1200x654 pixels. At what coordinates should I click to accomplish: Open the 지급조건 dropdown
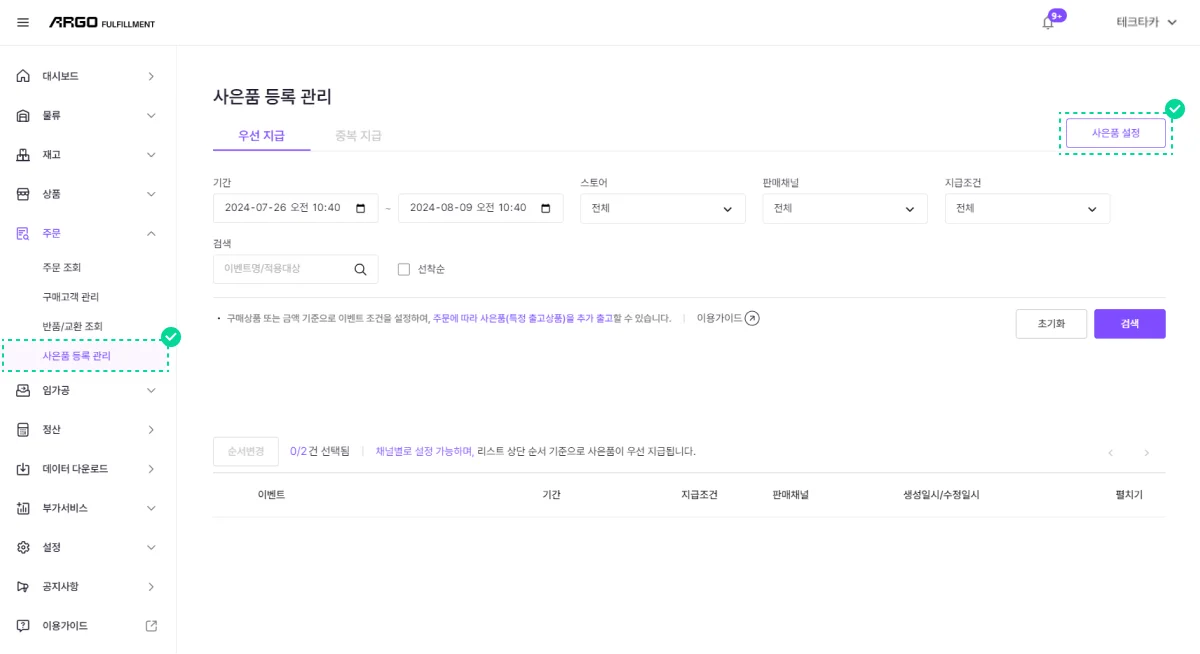[x=1027, y=209]
